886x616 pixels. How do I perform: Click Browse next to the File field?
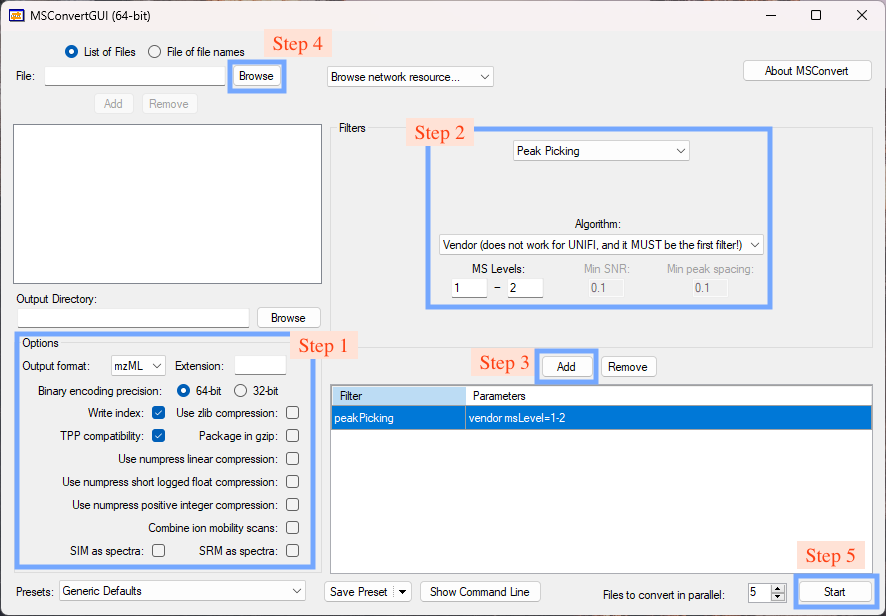coord(257,76)
